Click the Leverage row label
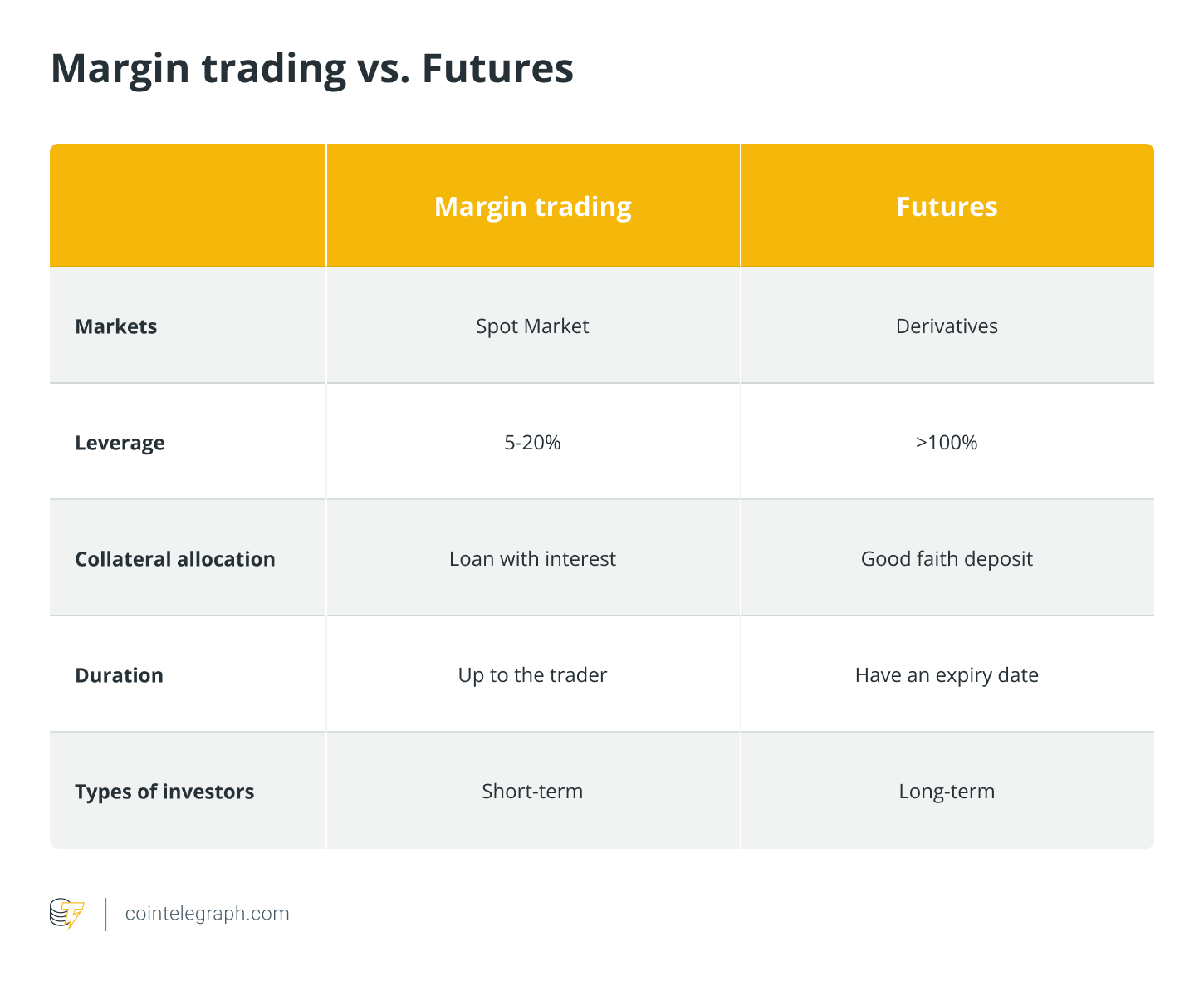 coord(120,443)
